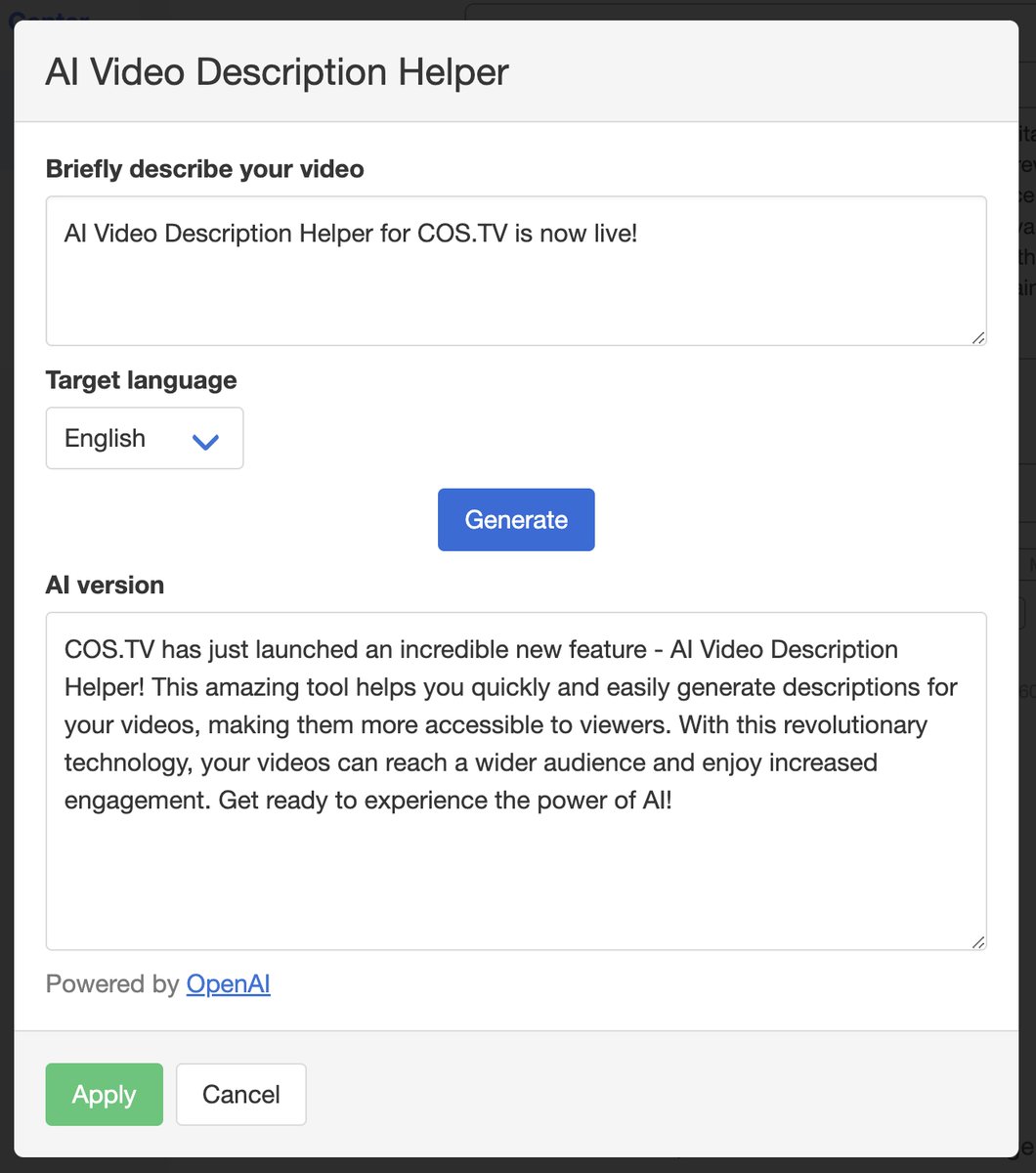Click the 'AI Video Description Helper' dialog title
The height and width of the screenshot is (1173, 1036).
tap(278, 73)
